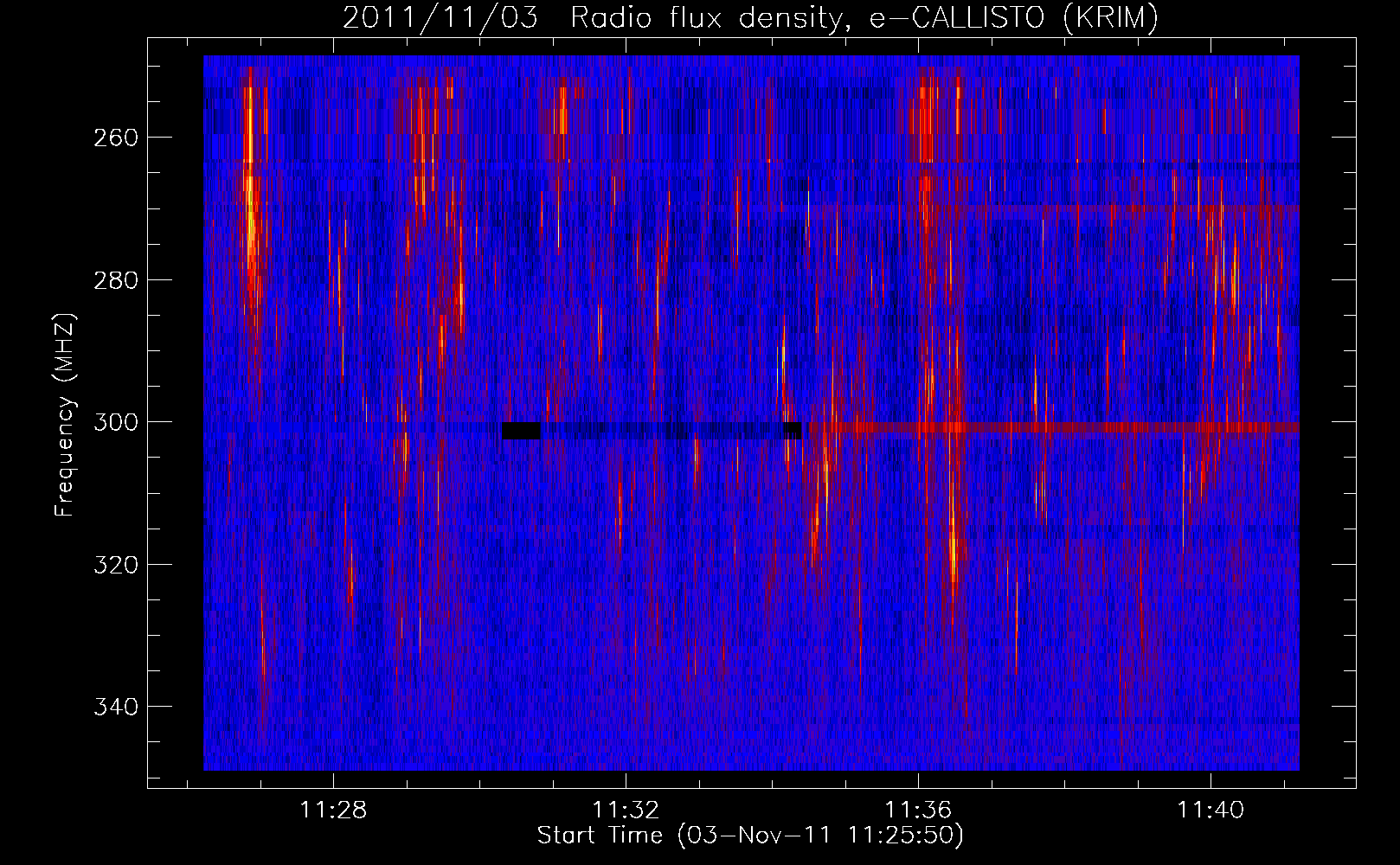
Task: Click the 280 frequency tick label
Action: click(x=115, y=280)
